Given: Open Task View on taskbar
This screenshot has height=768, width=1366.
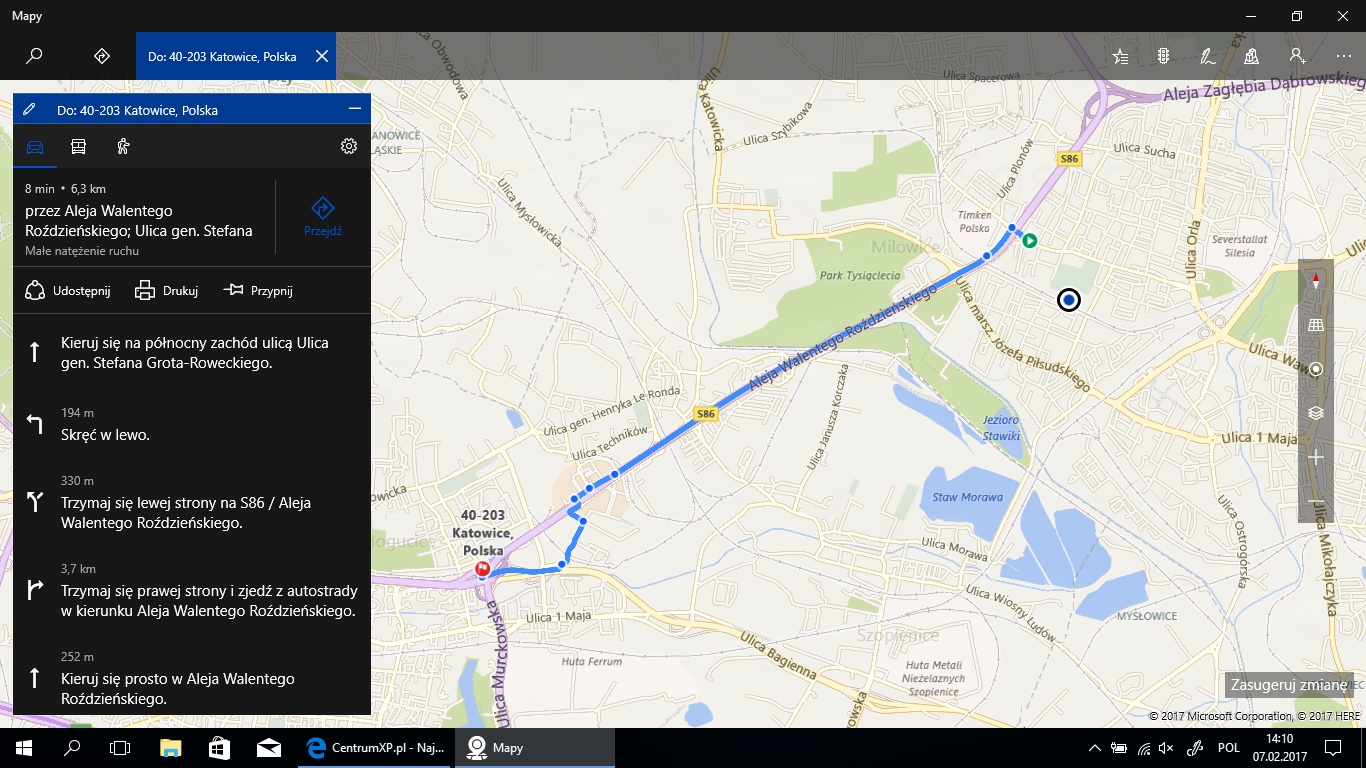Looking at the screenshot, I should tap(120, 747).
